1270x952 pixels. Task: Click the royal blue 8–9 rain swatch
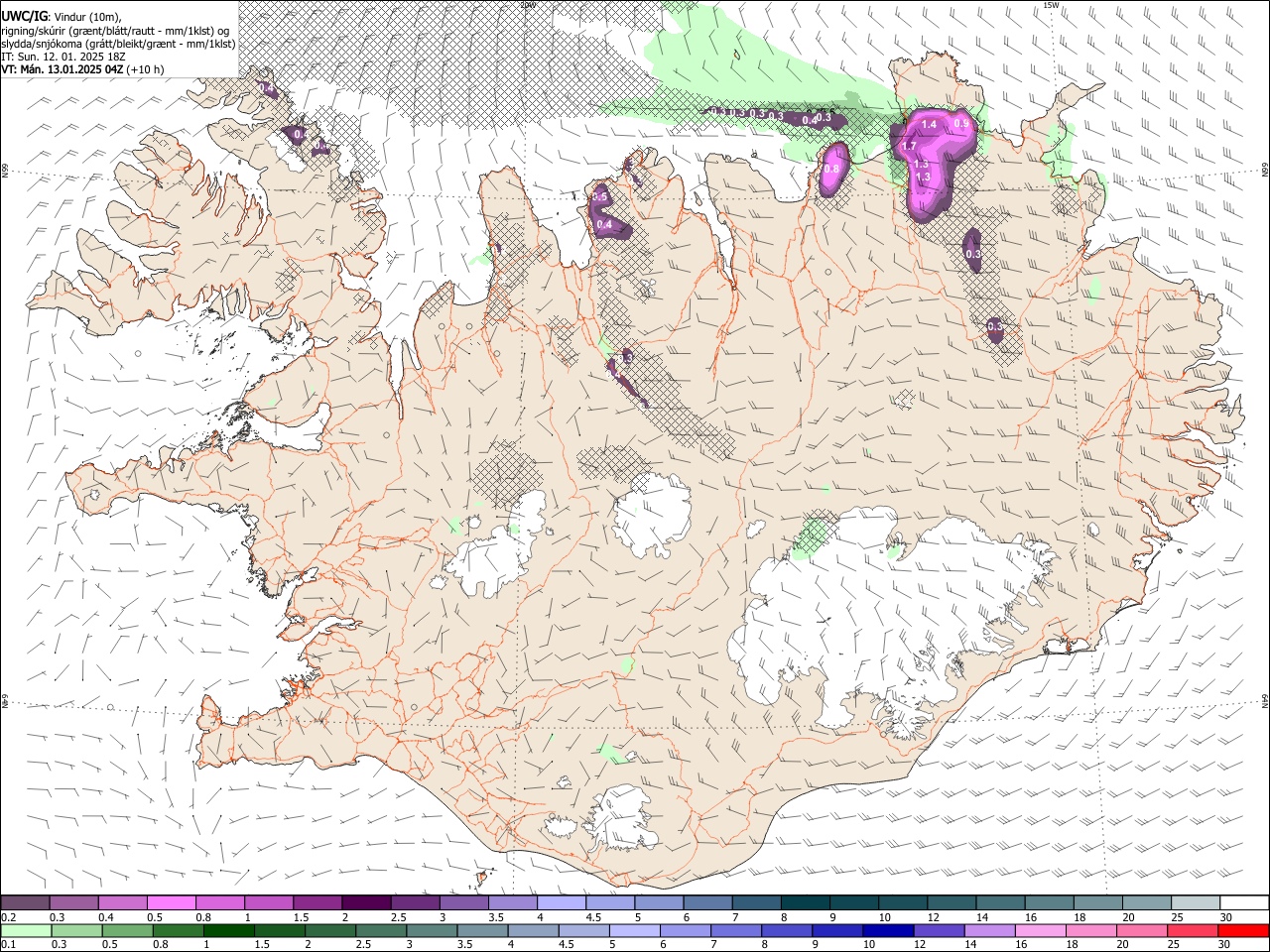tap(788, 930)
